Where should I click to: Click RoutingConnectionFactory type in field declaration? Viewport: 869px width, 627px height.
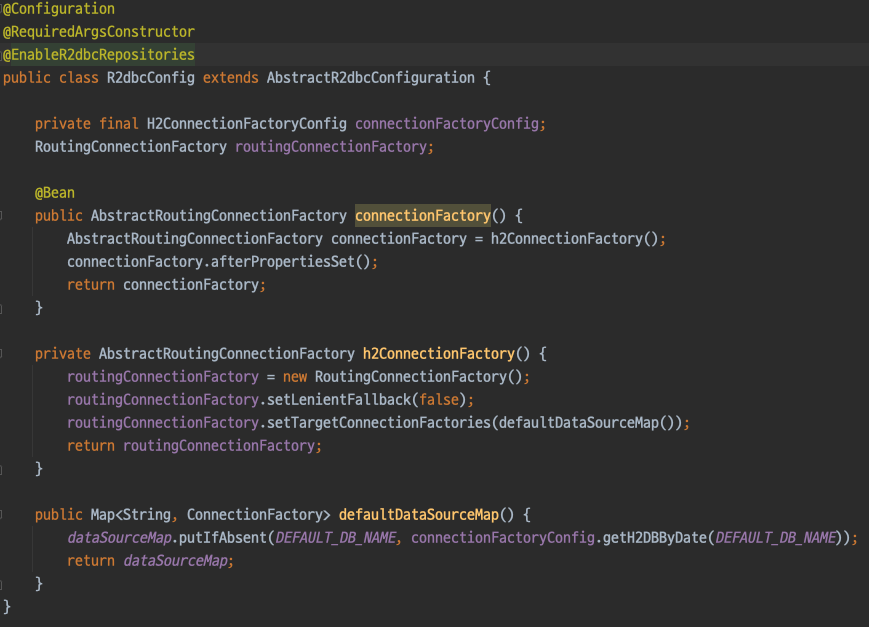coord(131,147)
